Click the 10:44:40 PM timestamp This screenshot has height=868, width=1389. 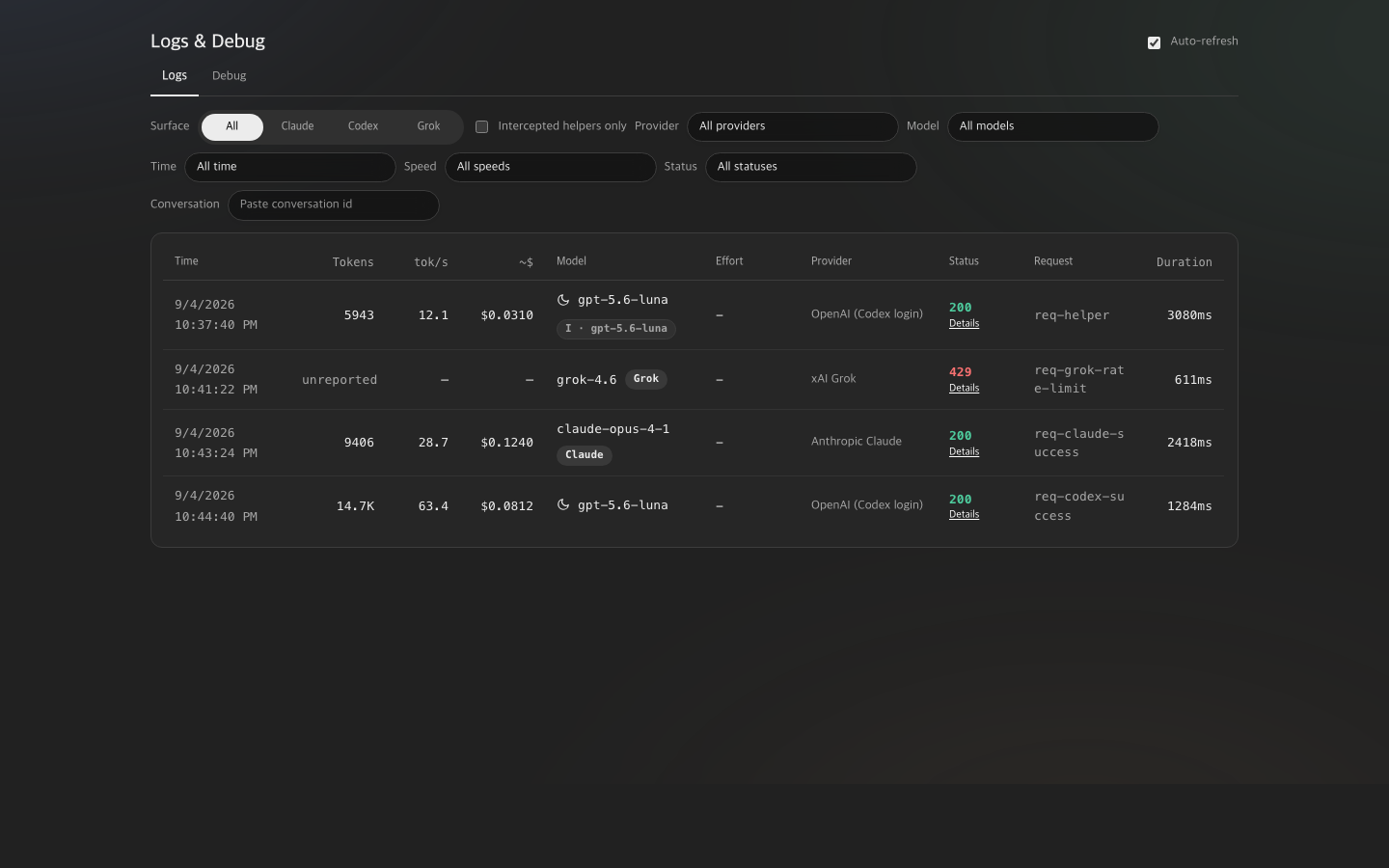click(216, 517)
